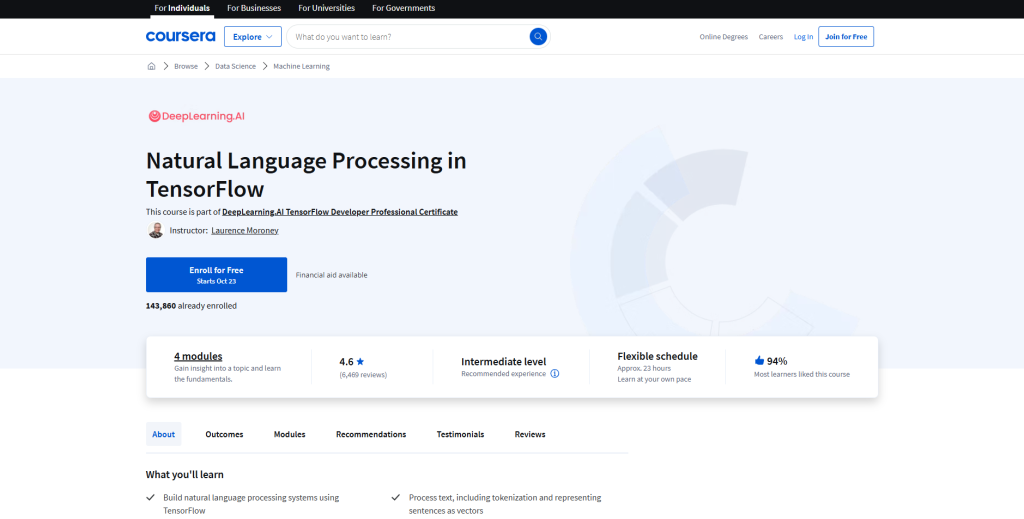
Task: Select the For Businesses tab
Action: coord(254,8)
